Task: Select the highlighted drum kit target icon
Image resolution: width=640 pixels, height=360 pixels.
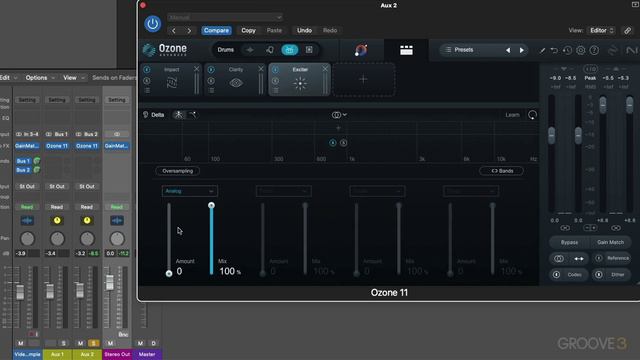Action: (x=289, y=50)
